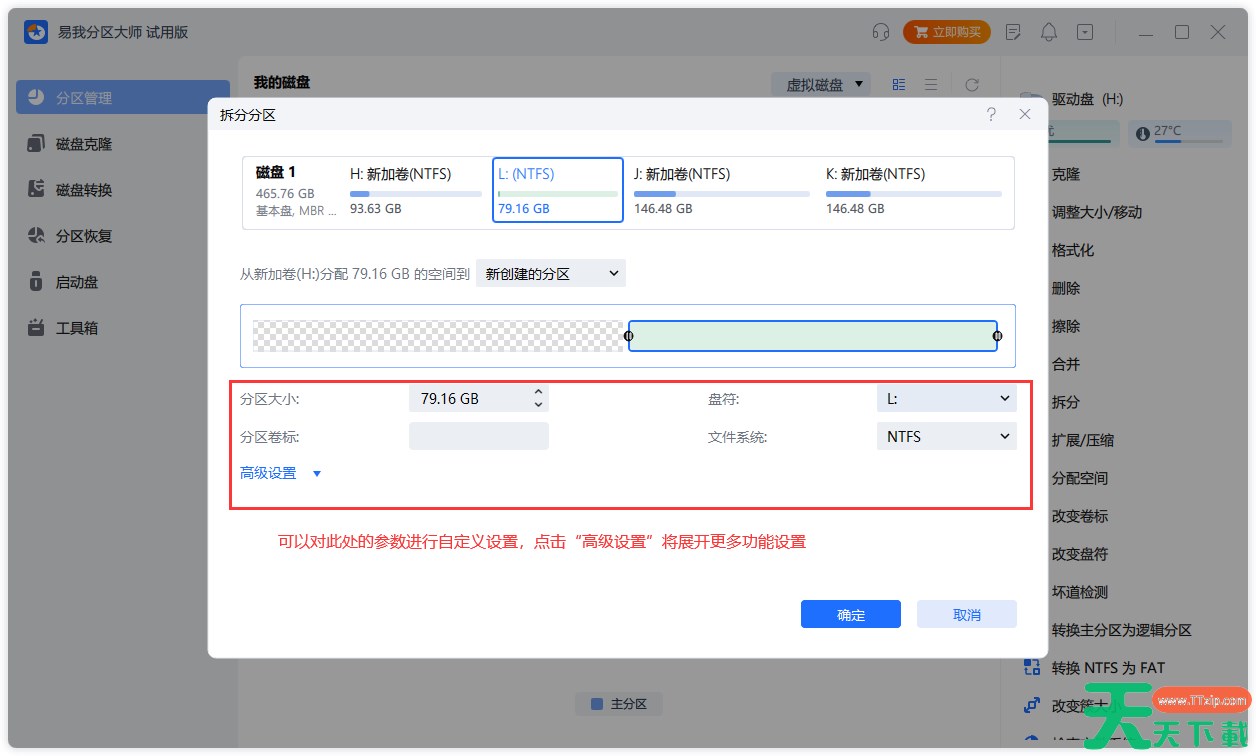Switch to the detailed grid view icon
Image resolution: width=1256 pixels, height=756 pixels.
point(898,85)
